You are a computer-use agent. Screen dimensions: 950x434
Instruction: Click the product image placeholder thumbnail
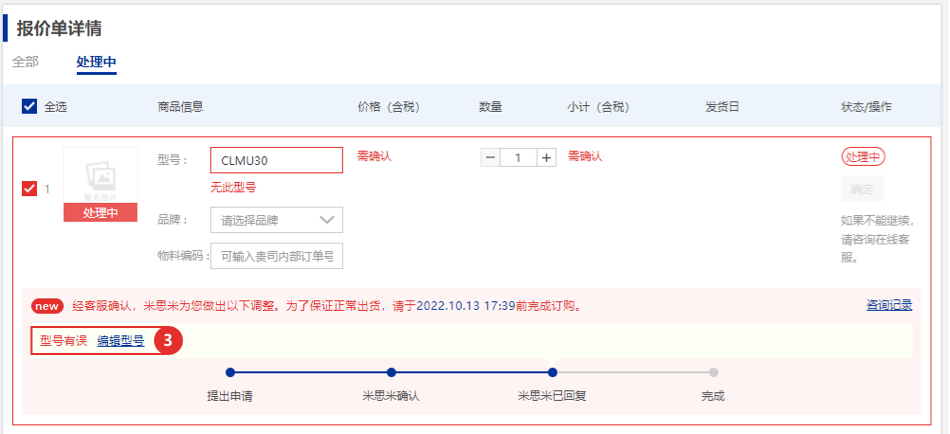(x=100, y=176)
